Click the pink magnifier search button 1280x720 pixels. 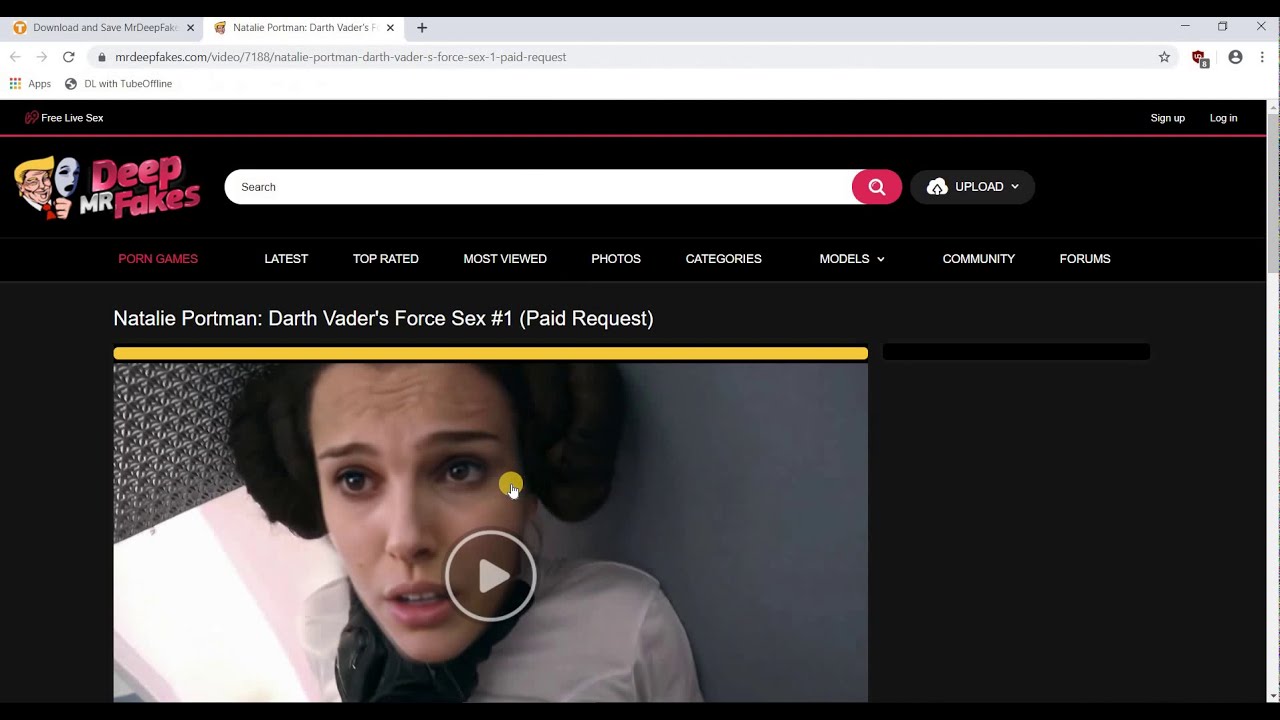pos(877,187)
